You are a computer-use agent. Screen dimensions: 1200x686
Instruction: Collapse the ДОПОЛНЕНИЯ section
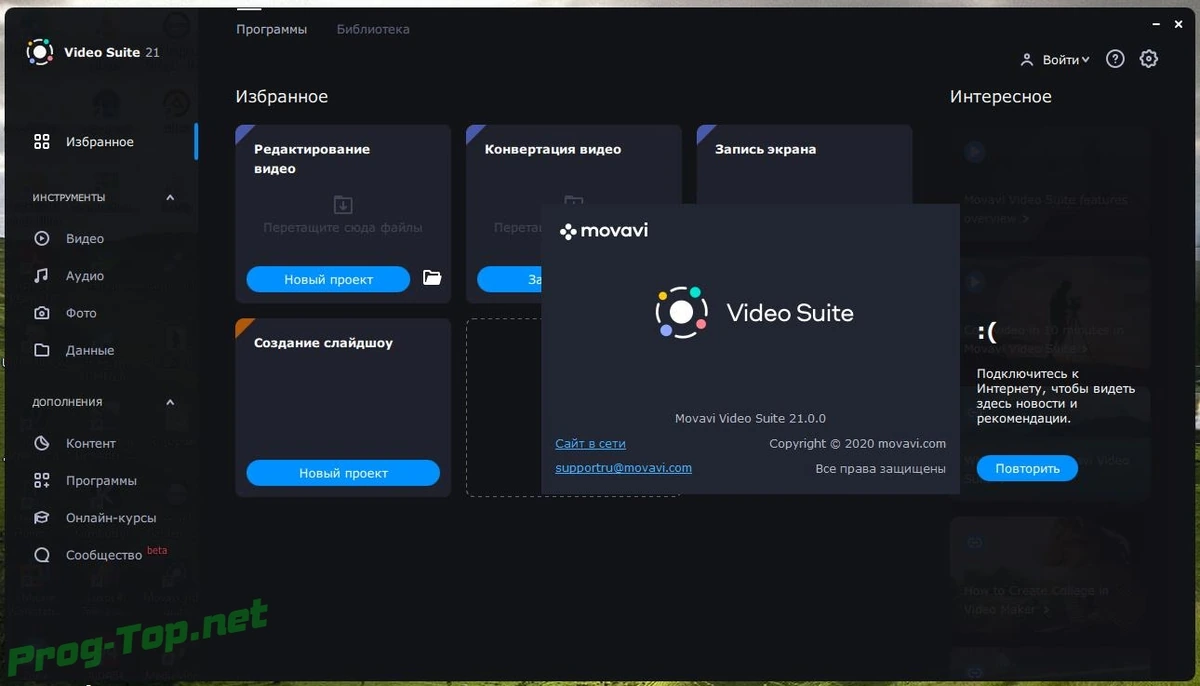170,402
